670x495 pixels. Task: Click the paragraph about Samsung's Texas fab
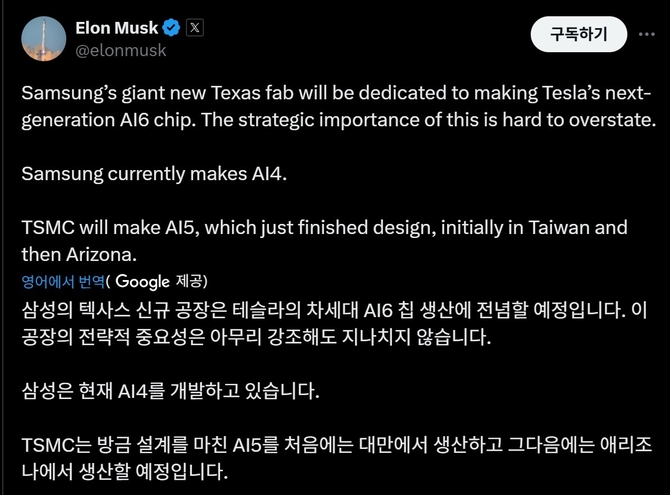point(336,107)
